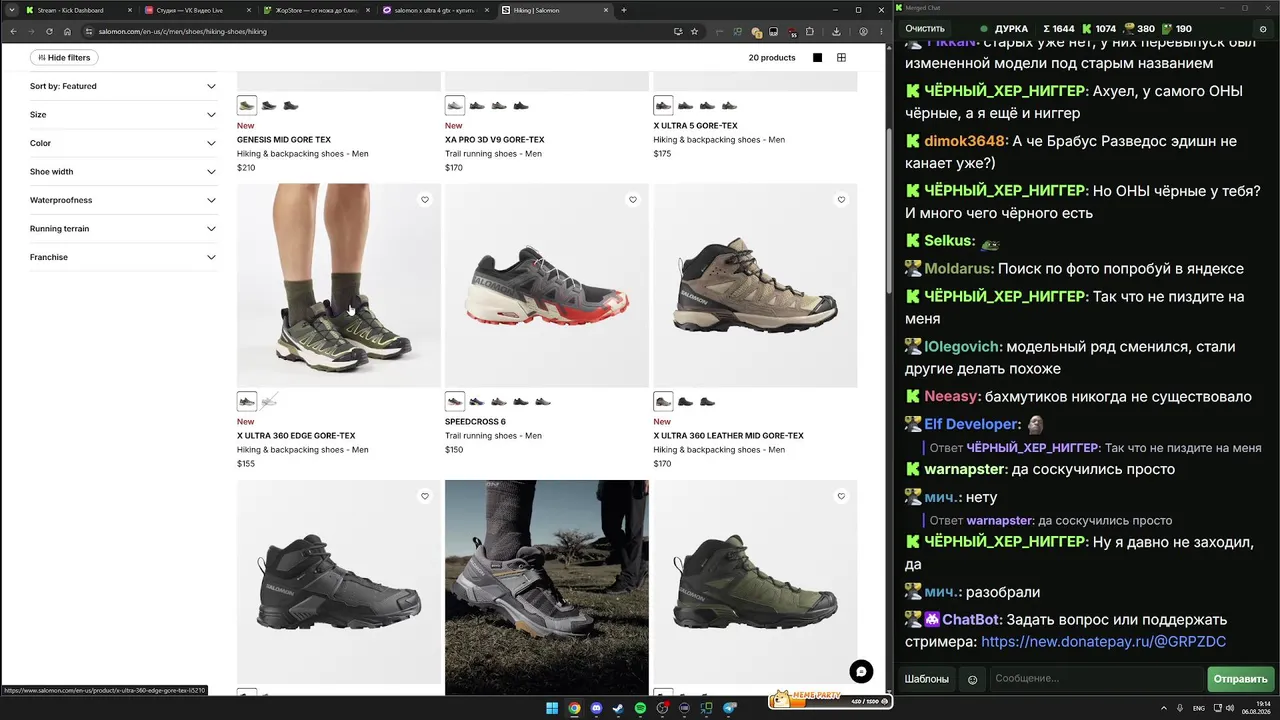Select the Hiking | Salomon tab
1280x720 pixels.
[554, 10]
